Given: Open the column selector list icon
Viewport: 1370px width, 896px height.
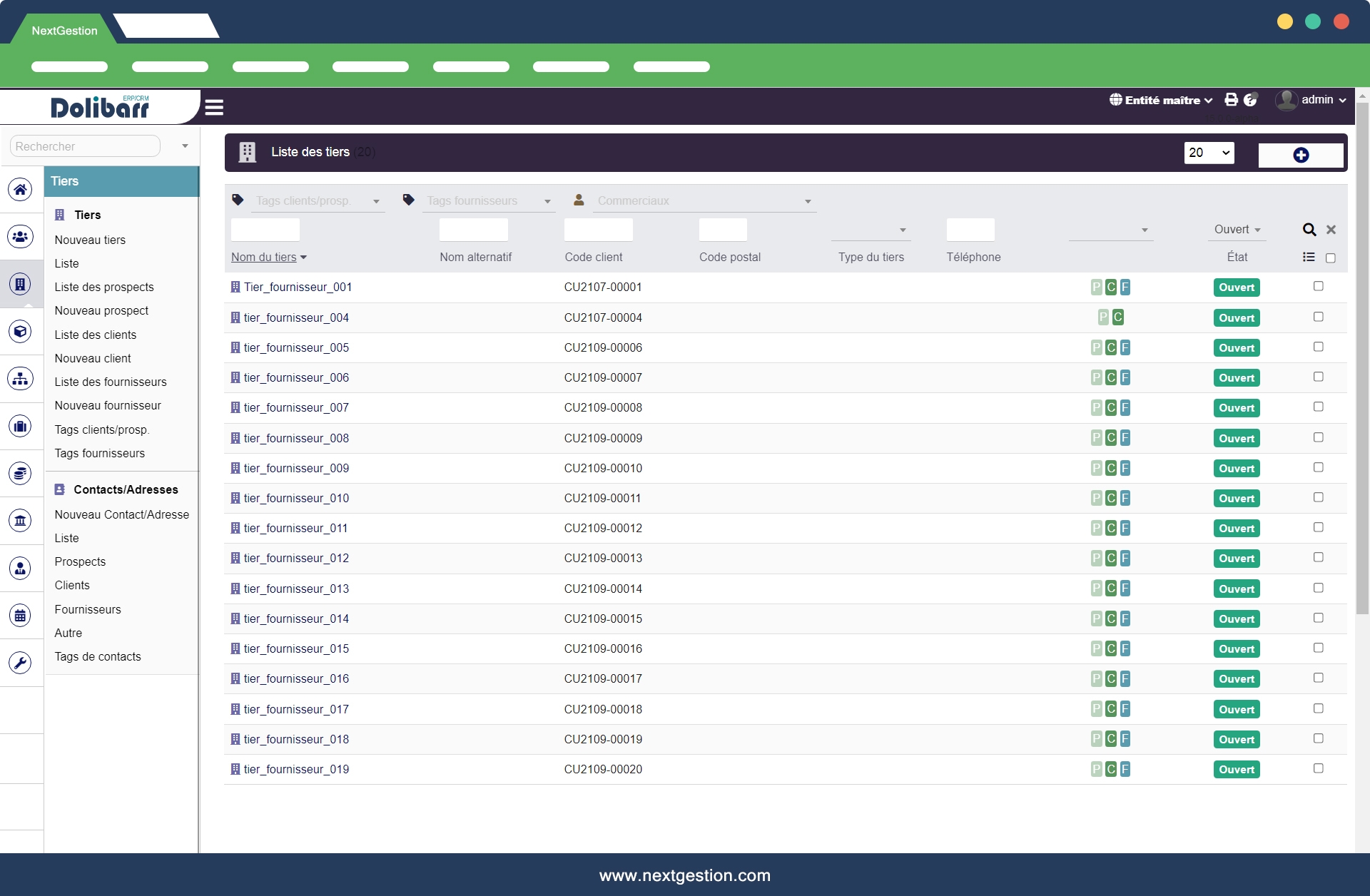Looking at the screenshot, I should [1308, 258].
